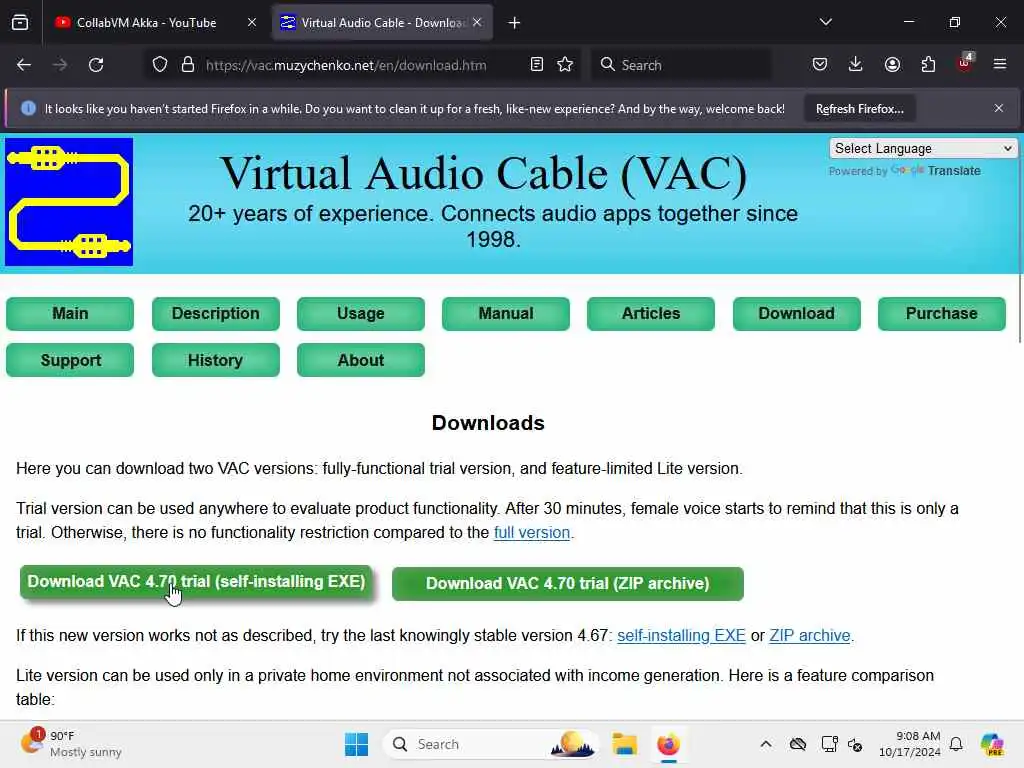The width and height of the screenshot is (1024, 768).
Task: View site security padlock info
Action: pos(188,65)
